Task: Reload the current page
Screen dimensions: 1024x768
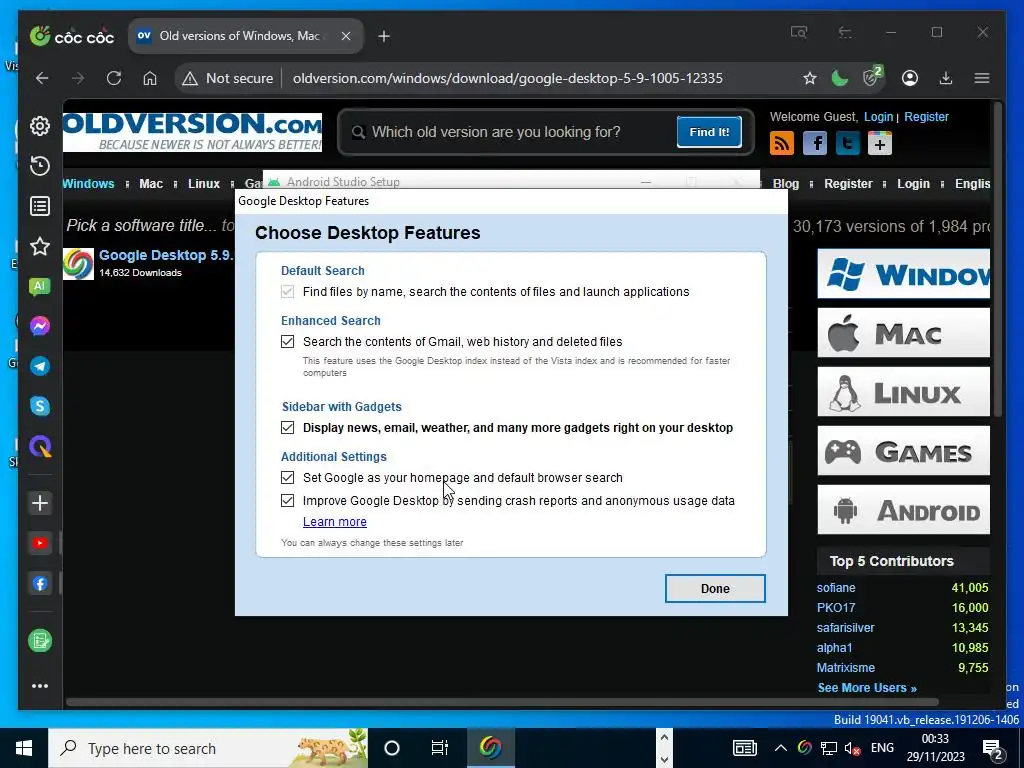Action: pyautogui.click(x=114, y=78)
